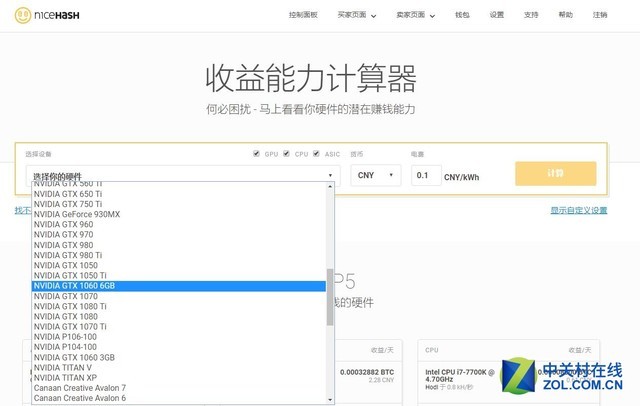Open the 显示自定义设置 link
The image size is (640, 406).
pyautogui.click(x=579, y=211)
